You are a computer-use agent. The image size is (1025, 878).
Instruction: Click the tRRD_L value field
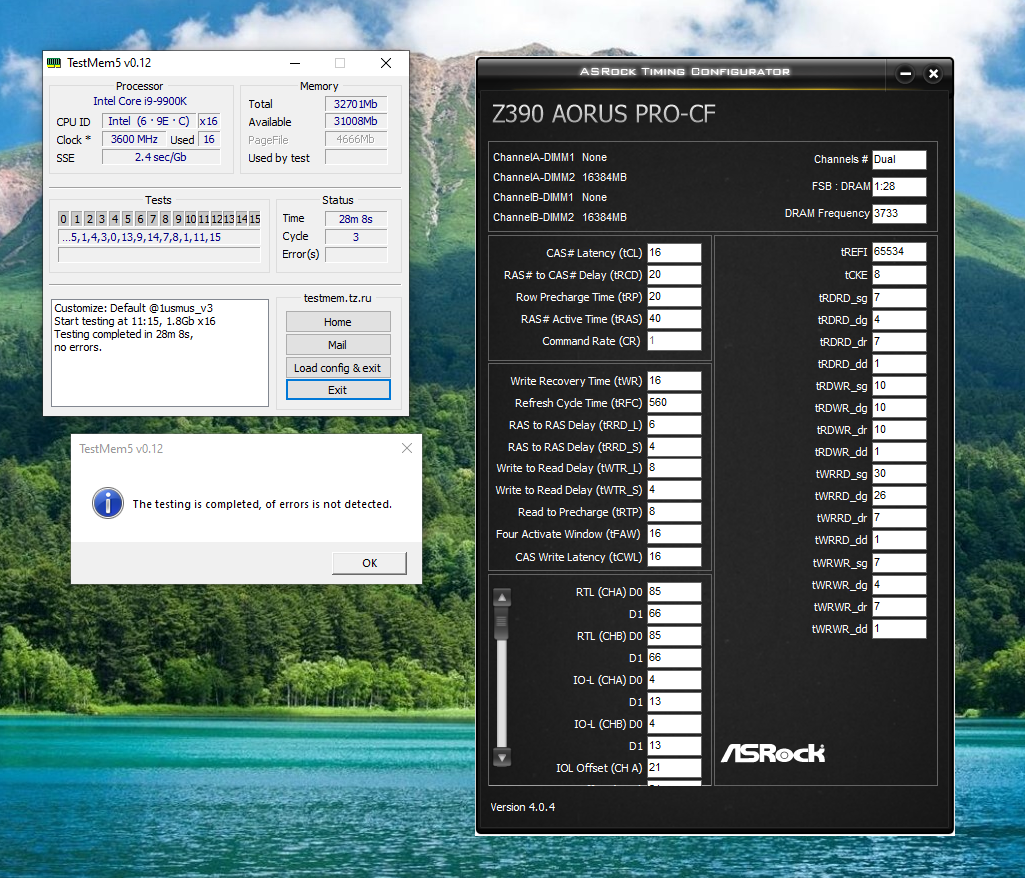coord(674,425)
